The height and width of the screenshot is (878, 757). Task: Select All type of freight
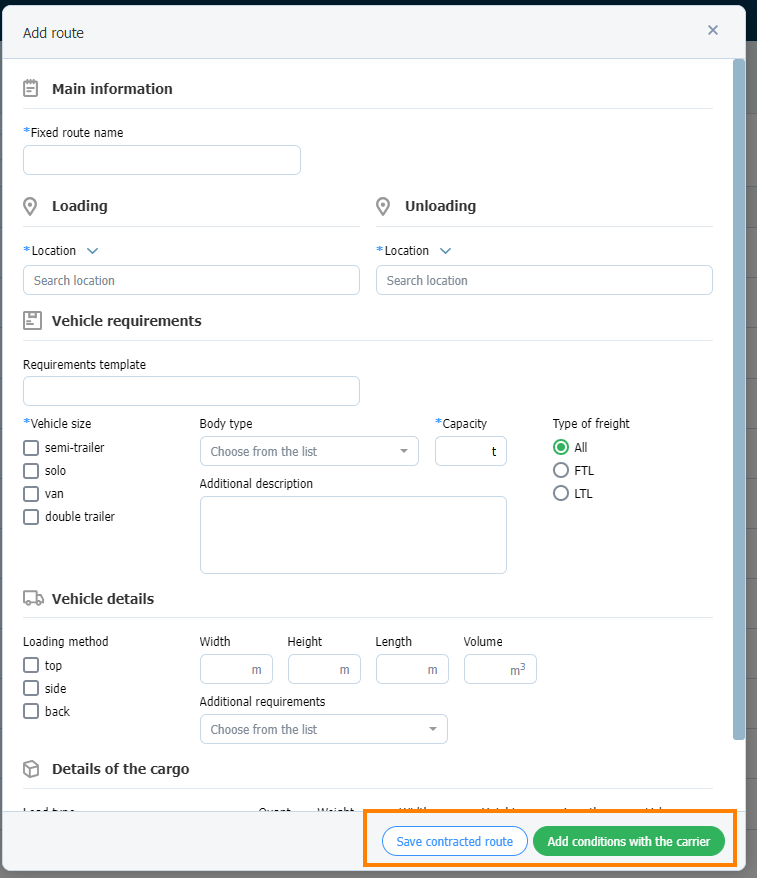(560, 447)
